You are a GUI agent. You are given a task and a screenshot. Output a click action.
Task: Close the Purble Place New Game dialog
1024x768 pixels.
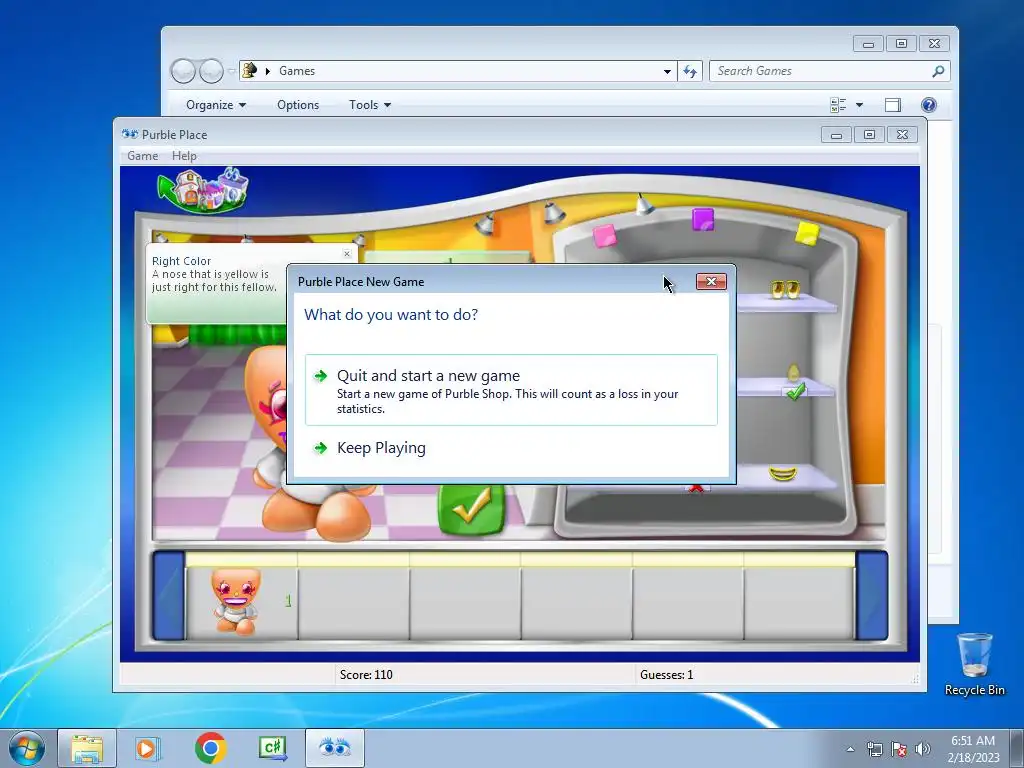click(711, 281)
